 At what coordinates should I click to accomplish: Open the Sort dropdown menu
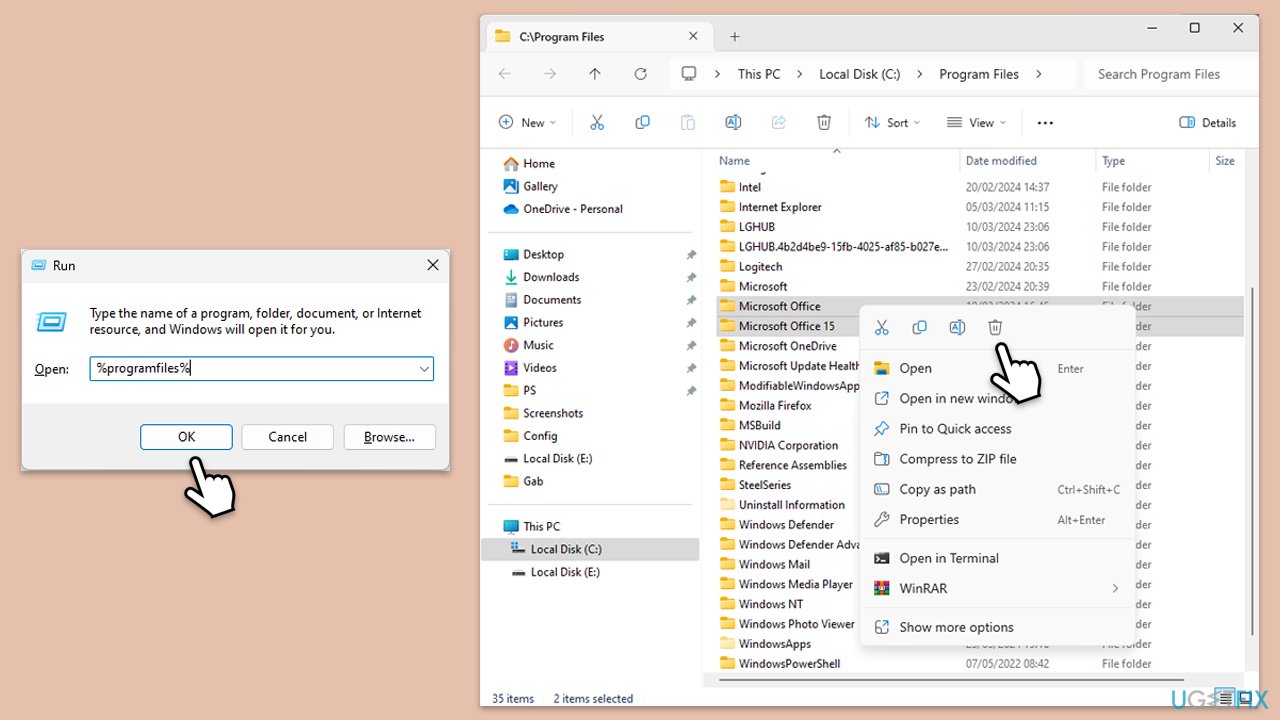click(x=892, y=123)
